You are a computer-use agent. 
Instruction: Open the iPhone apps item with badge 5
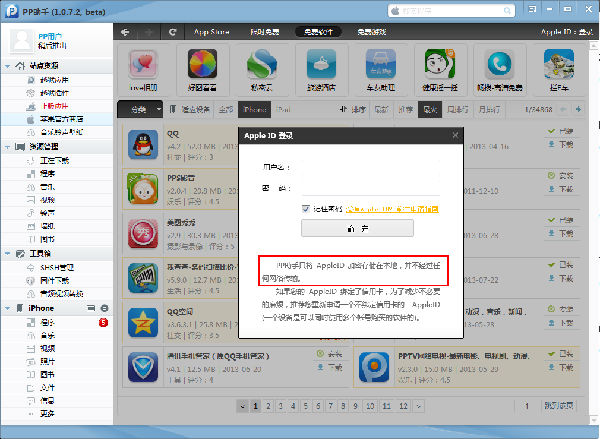57,323
